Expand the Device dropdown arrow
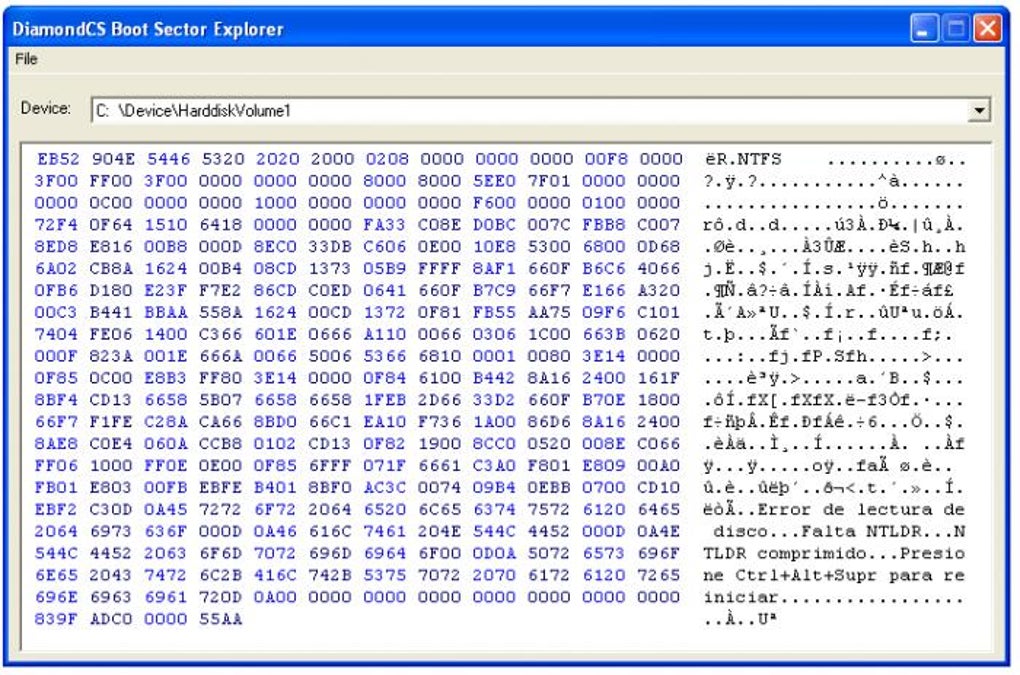 point(978,111)
